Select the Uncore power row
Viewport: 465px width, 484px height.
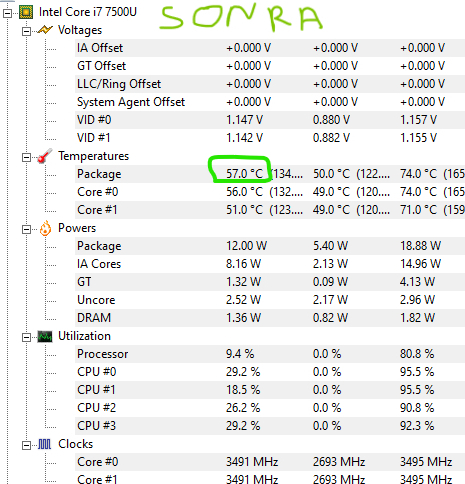(270, 300)
